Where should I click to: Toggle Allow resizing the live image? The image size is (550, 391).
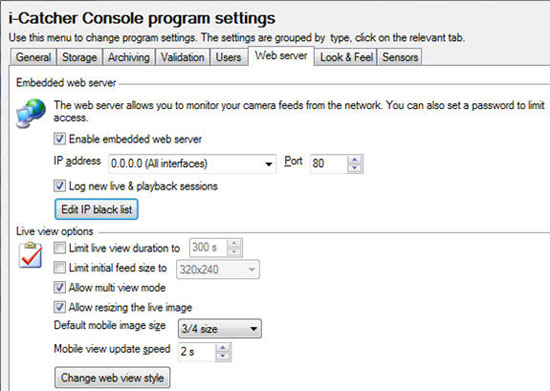[60, 307]
